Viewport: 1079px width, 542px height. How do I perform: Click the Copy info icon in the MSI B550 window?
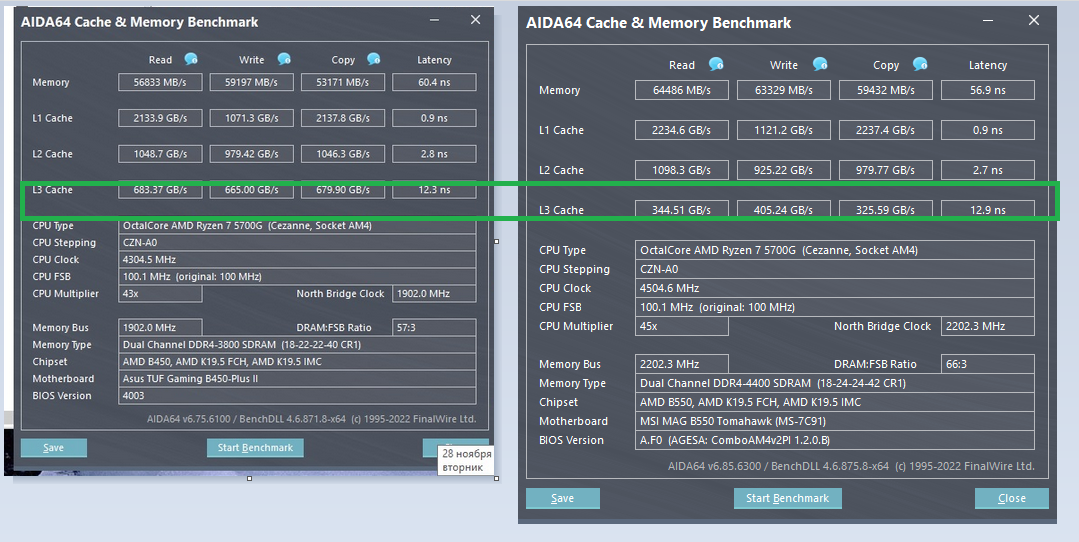click(x=920, y=64)
